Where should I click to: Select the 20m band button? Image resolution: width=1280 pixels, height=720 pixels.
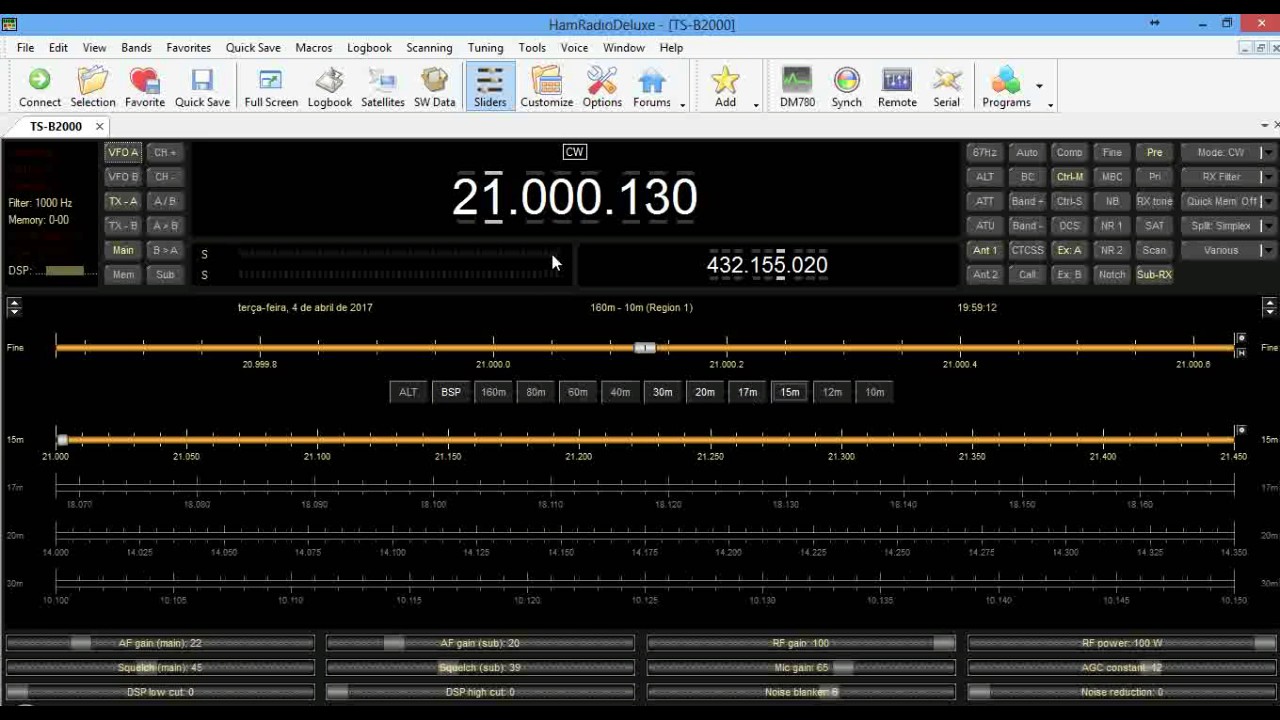coord(705,392)
